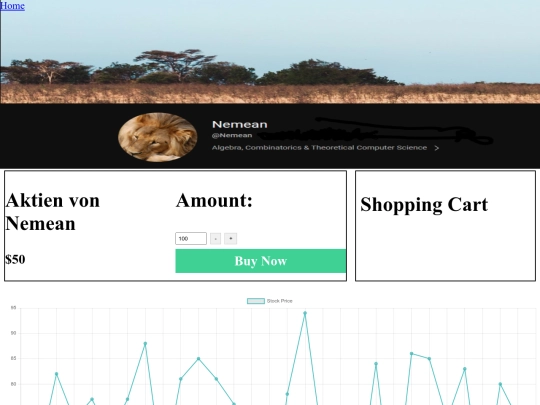Screen dimensions: 540x405
Task: Click the $50 stock price text
Action: tap(15, 259)
